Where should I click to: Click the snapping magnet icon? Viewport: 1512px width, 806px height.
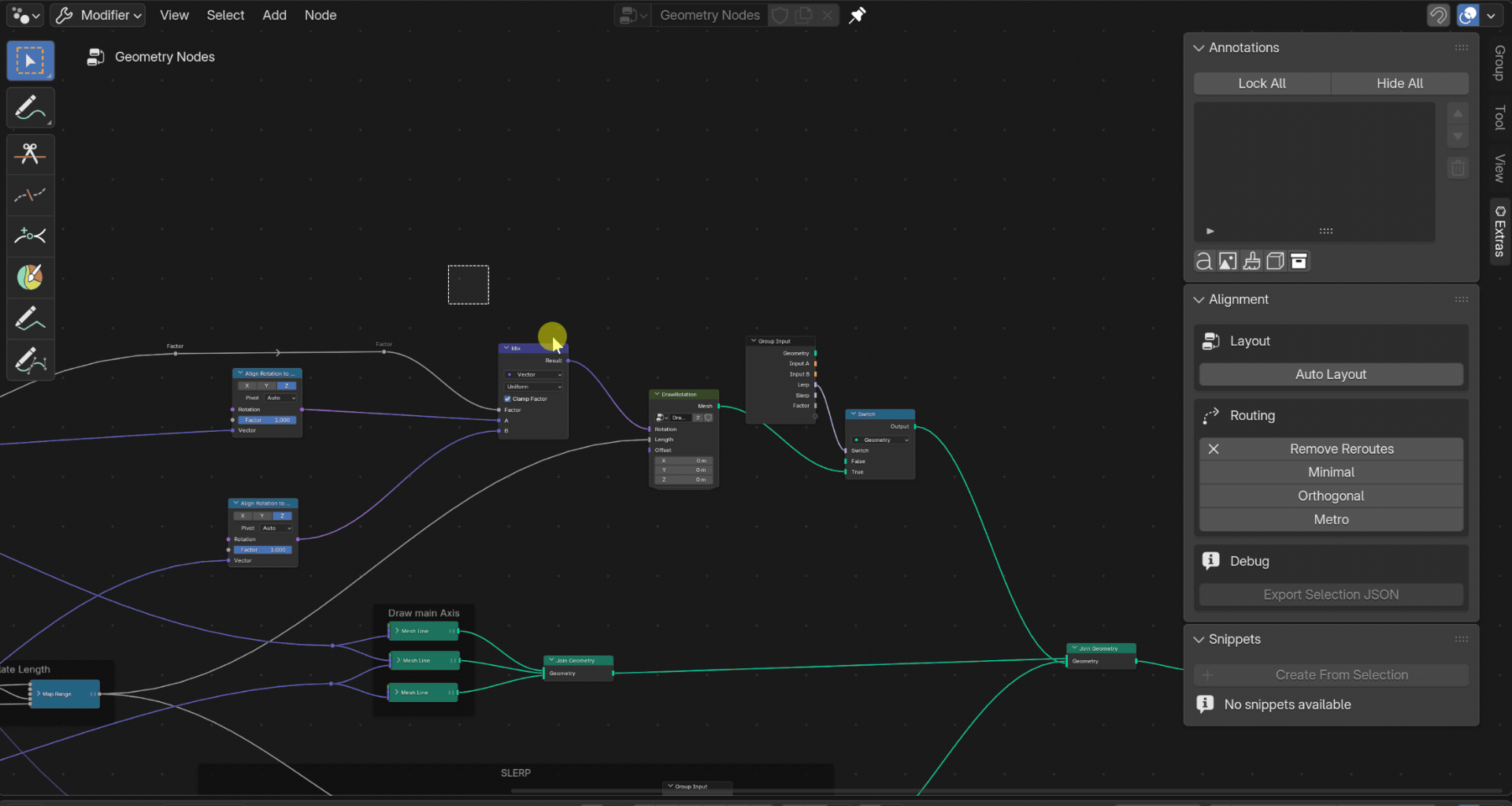(x=1438, y=15)
